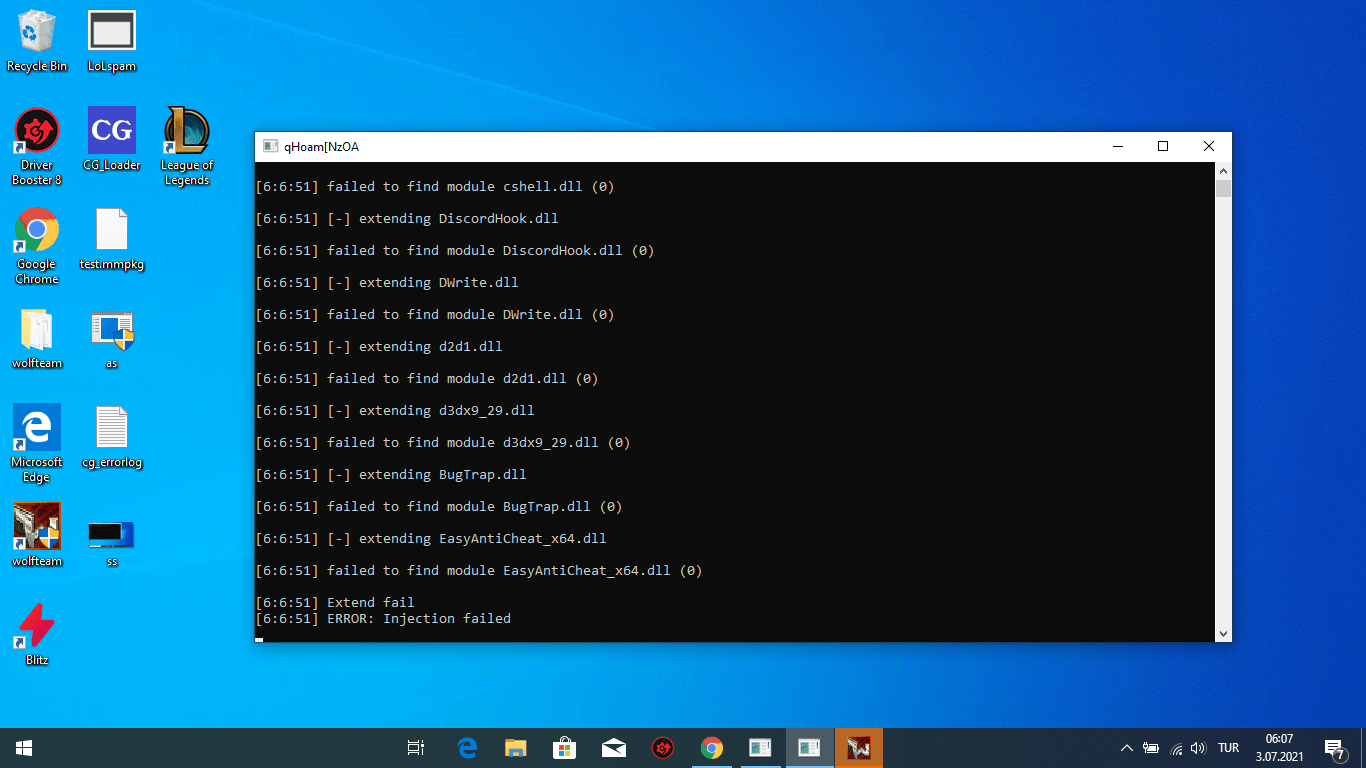The height and width of the screenshot is (768, 1366).
Task: Select the Microsoft Edge desktop shortcut
Action: 37,443
